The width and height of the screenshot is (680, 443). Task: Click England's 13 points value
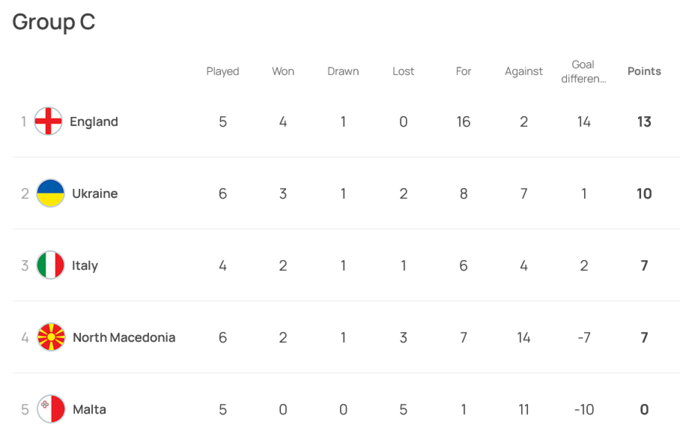[644, 122]
